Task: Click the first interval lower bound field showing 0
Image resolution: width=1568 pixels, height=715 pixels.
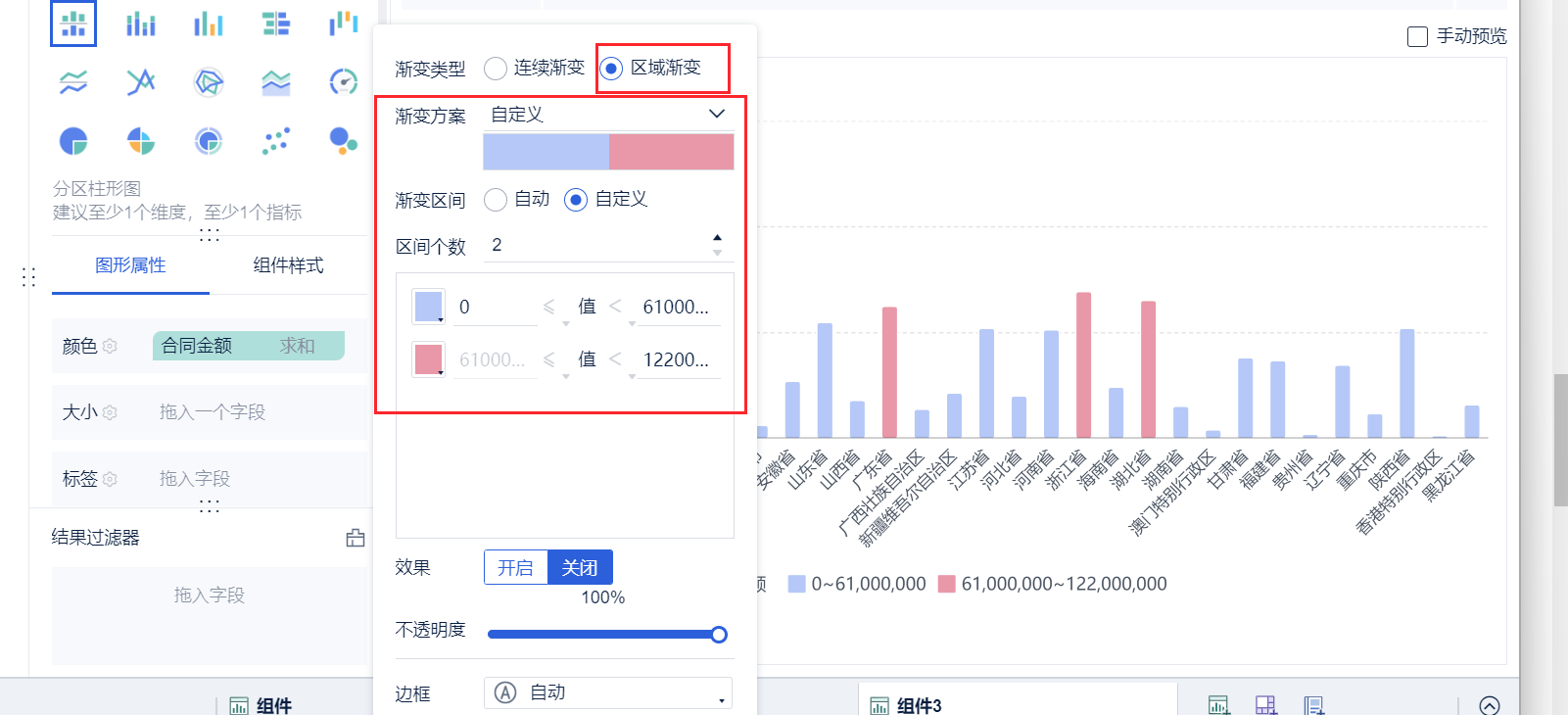Action: coord(495,308)
